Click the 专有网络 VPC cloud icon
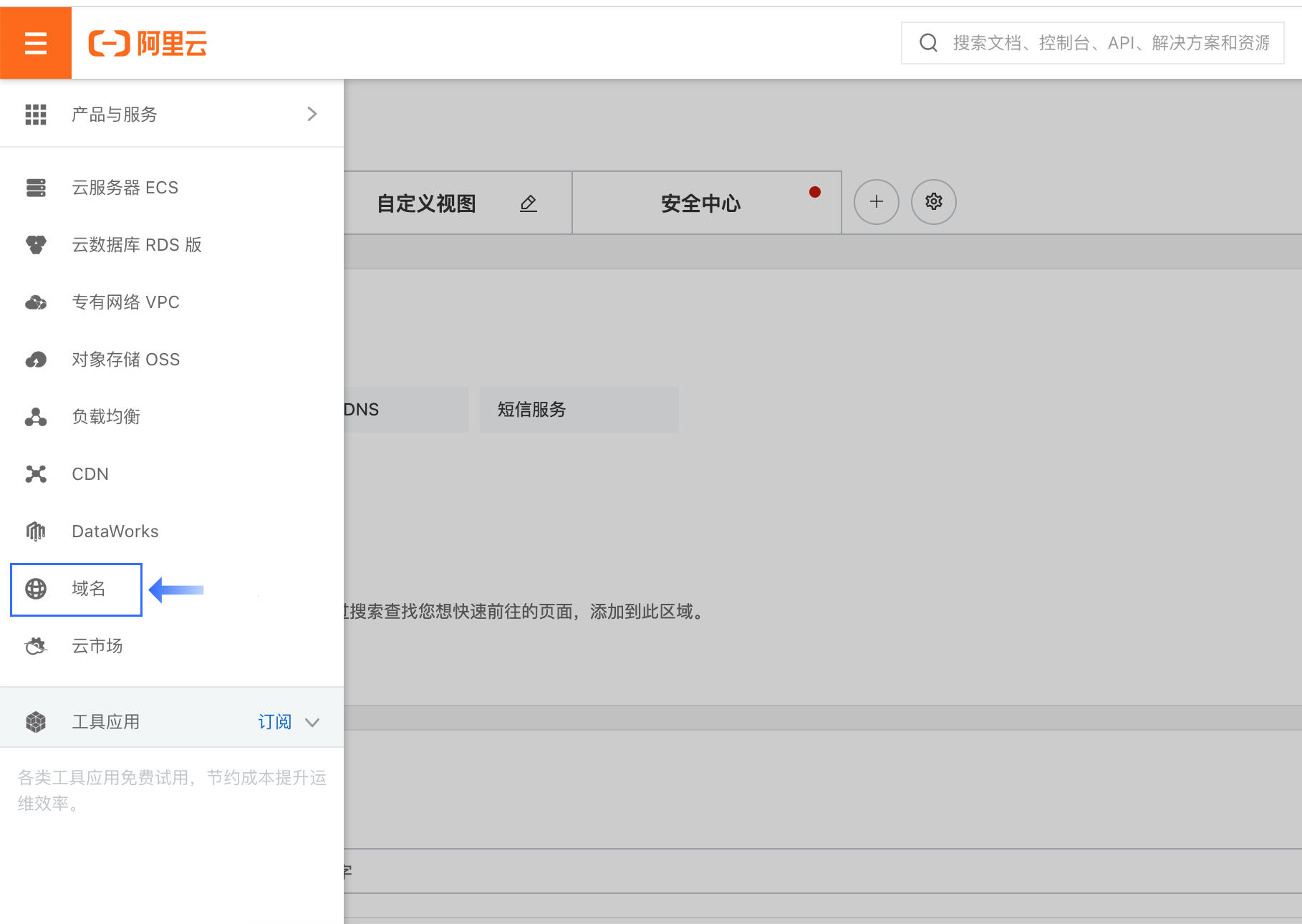Image resolution: width=1302 pixels, height=924 pixels. click(x=36, y=302)
